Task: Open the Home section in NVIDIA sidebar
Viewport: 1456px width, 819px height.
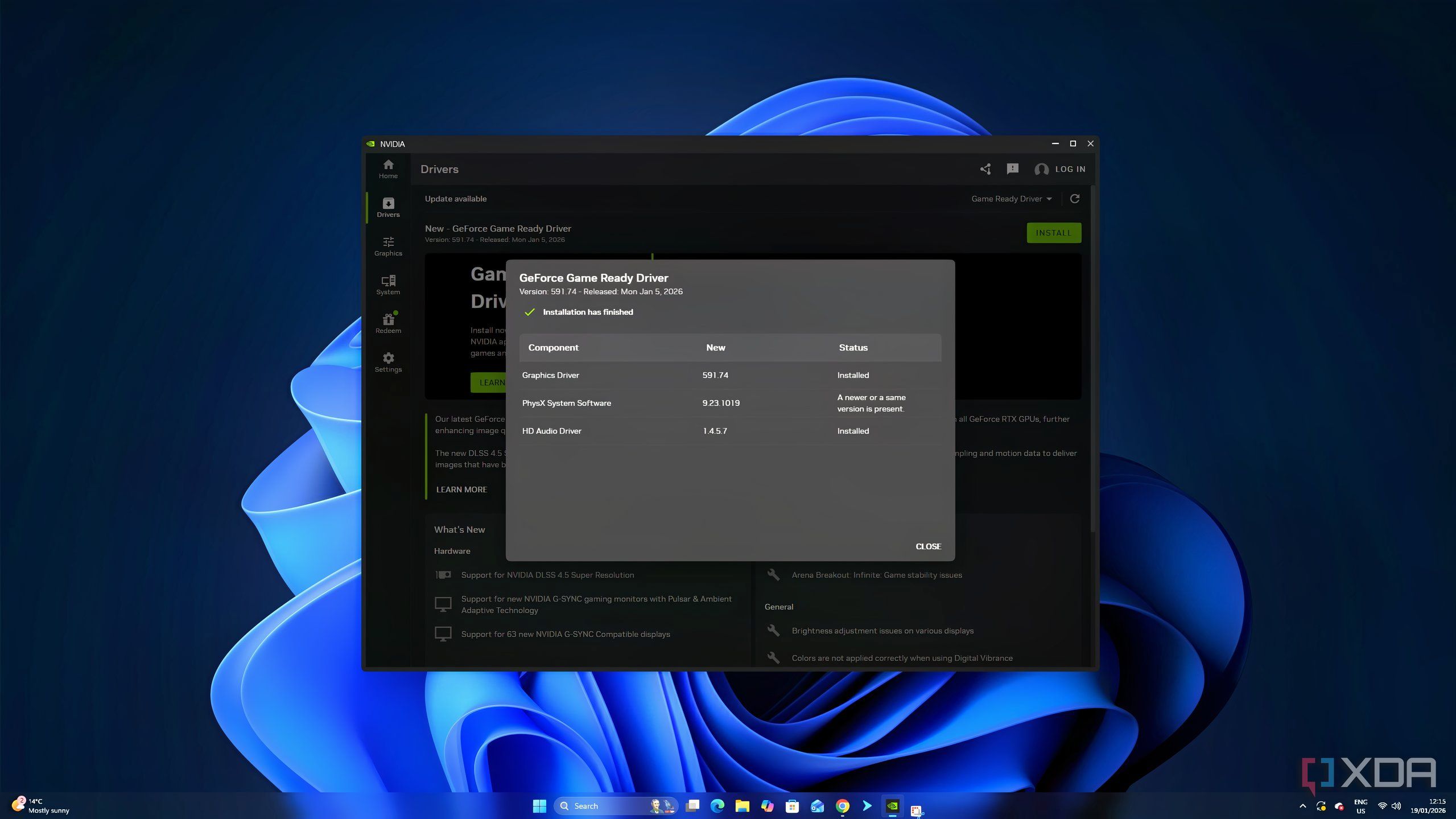Action: pos(388,169)
